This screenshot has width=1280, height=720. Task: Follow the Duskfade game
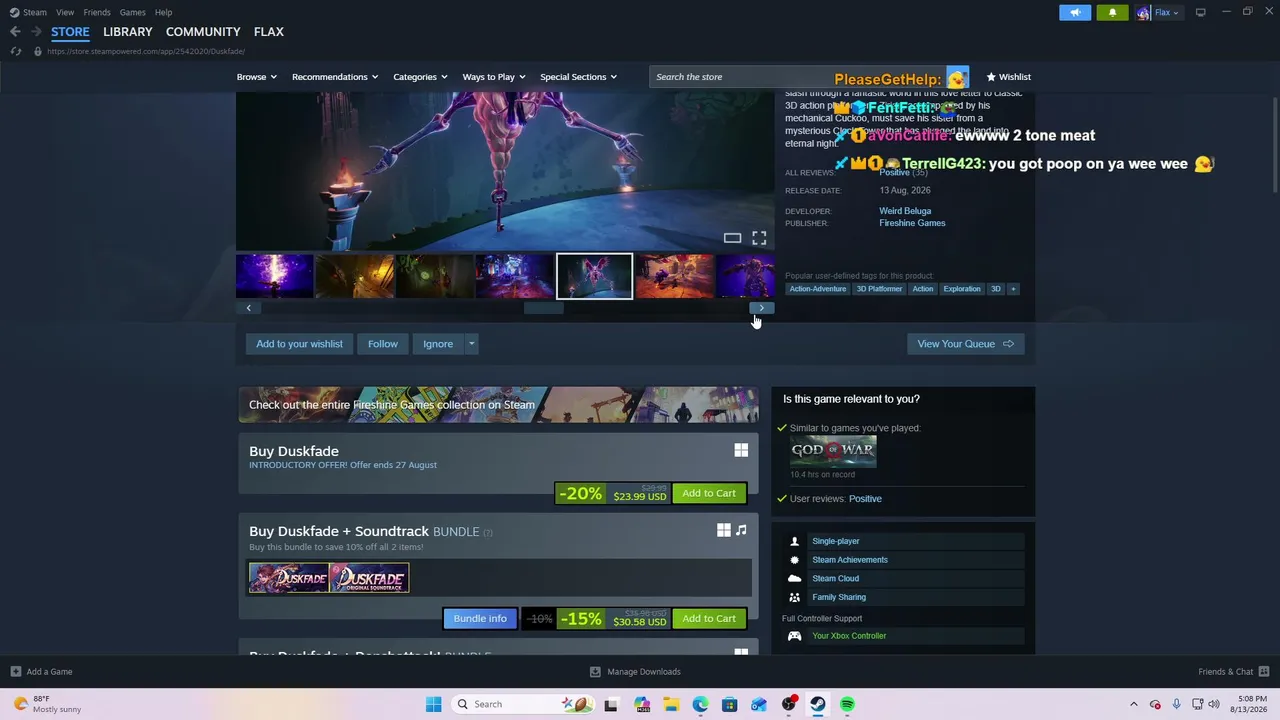[383, 344]
